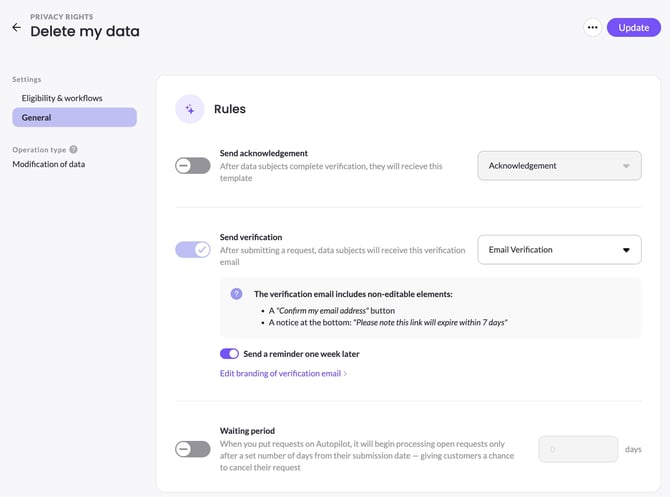Click the Operation type help icon

(x=73, y=149)
